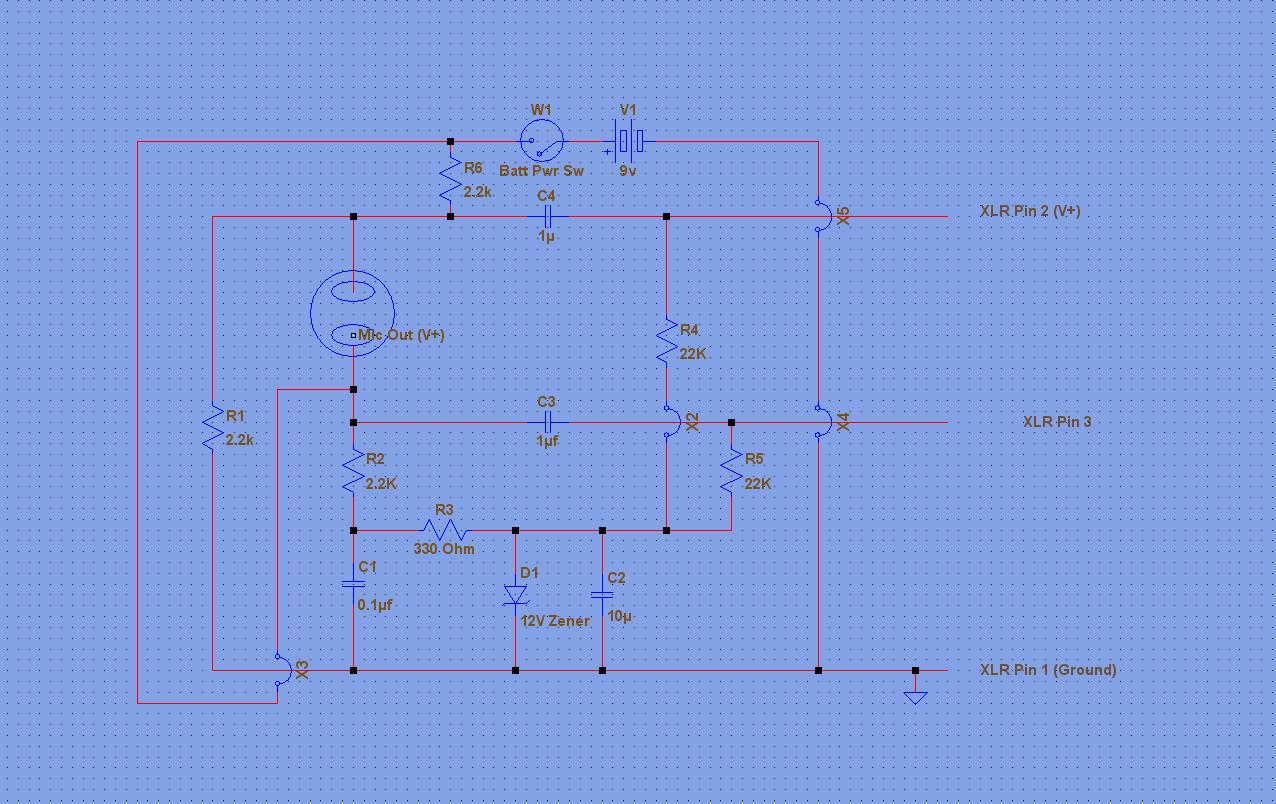Click the Batt Pwr Sw label
The width and height of the screenshot is (1276, 804).
coord(541,171)
